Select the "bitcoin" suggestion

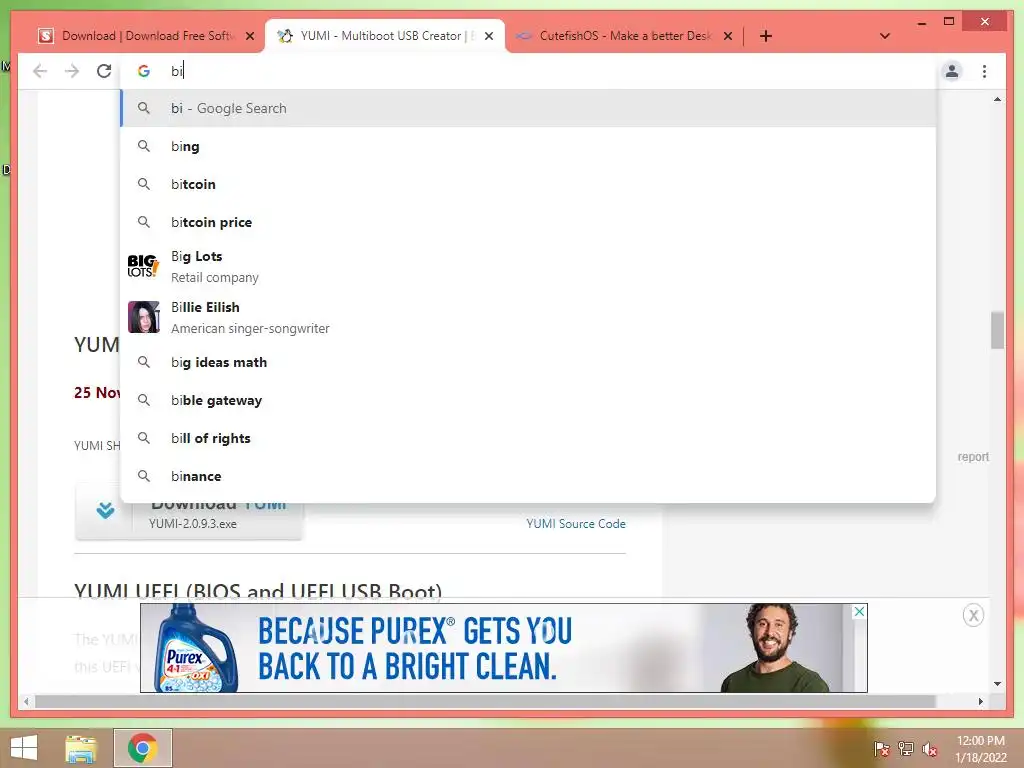[x=528, y=184]
